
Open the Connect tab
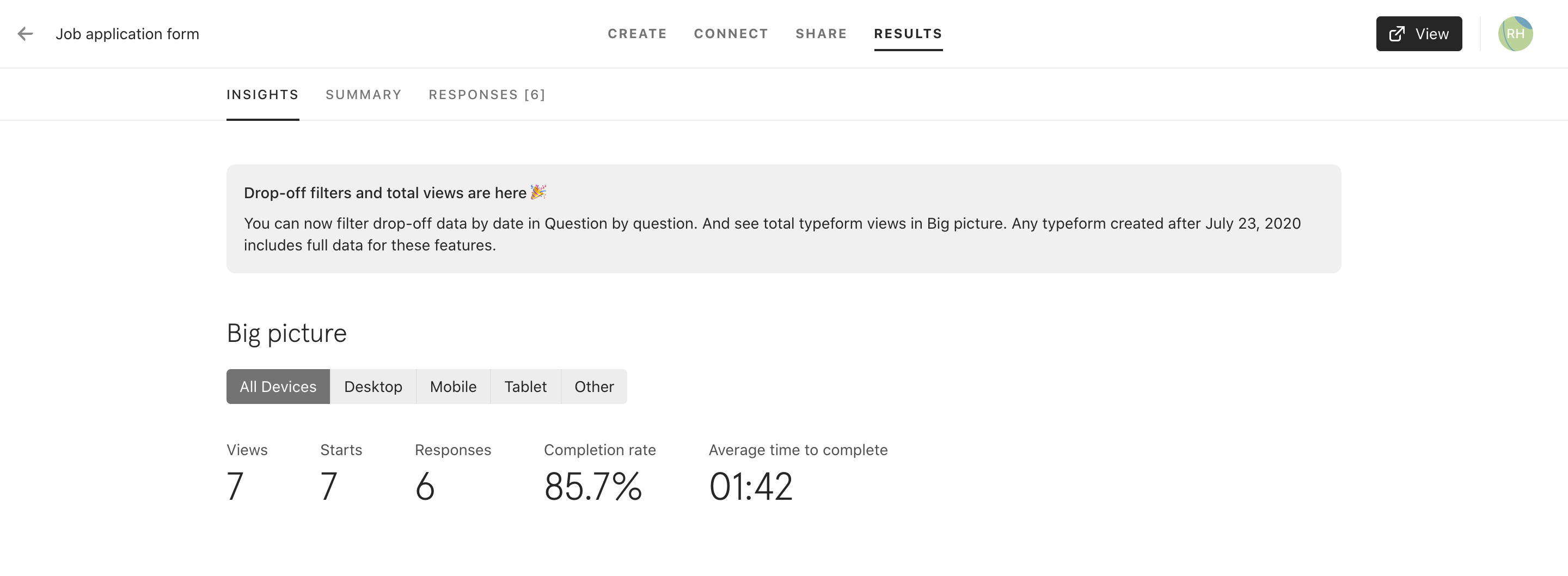click(x=731, y=34)
